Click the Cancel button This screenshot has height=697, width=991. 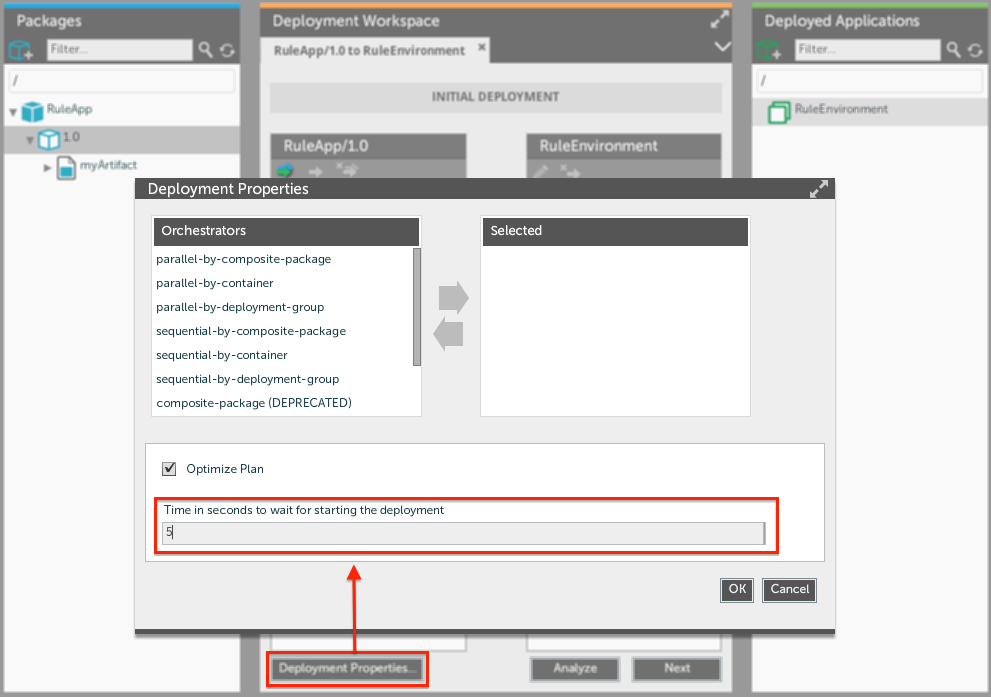(x=789, y=590)
